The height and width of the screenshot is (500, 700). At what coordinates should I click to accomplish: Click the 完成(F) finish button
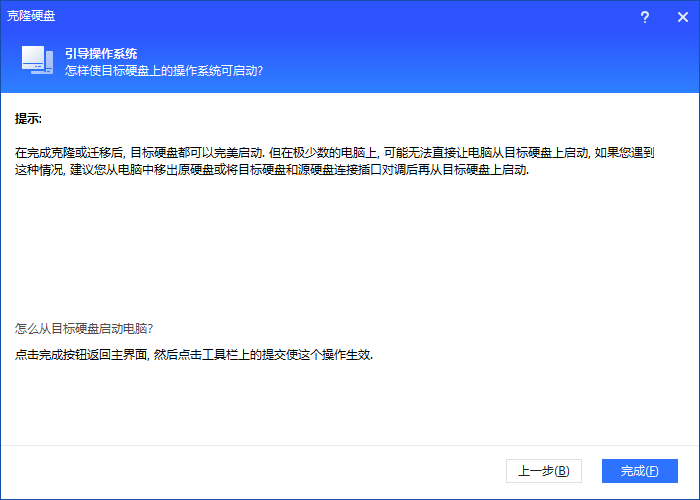639,471
